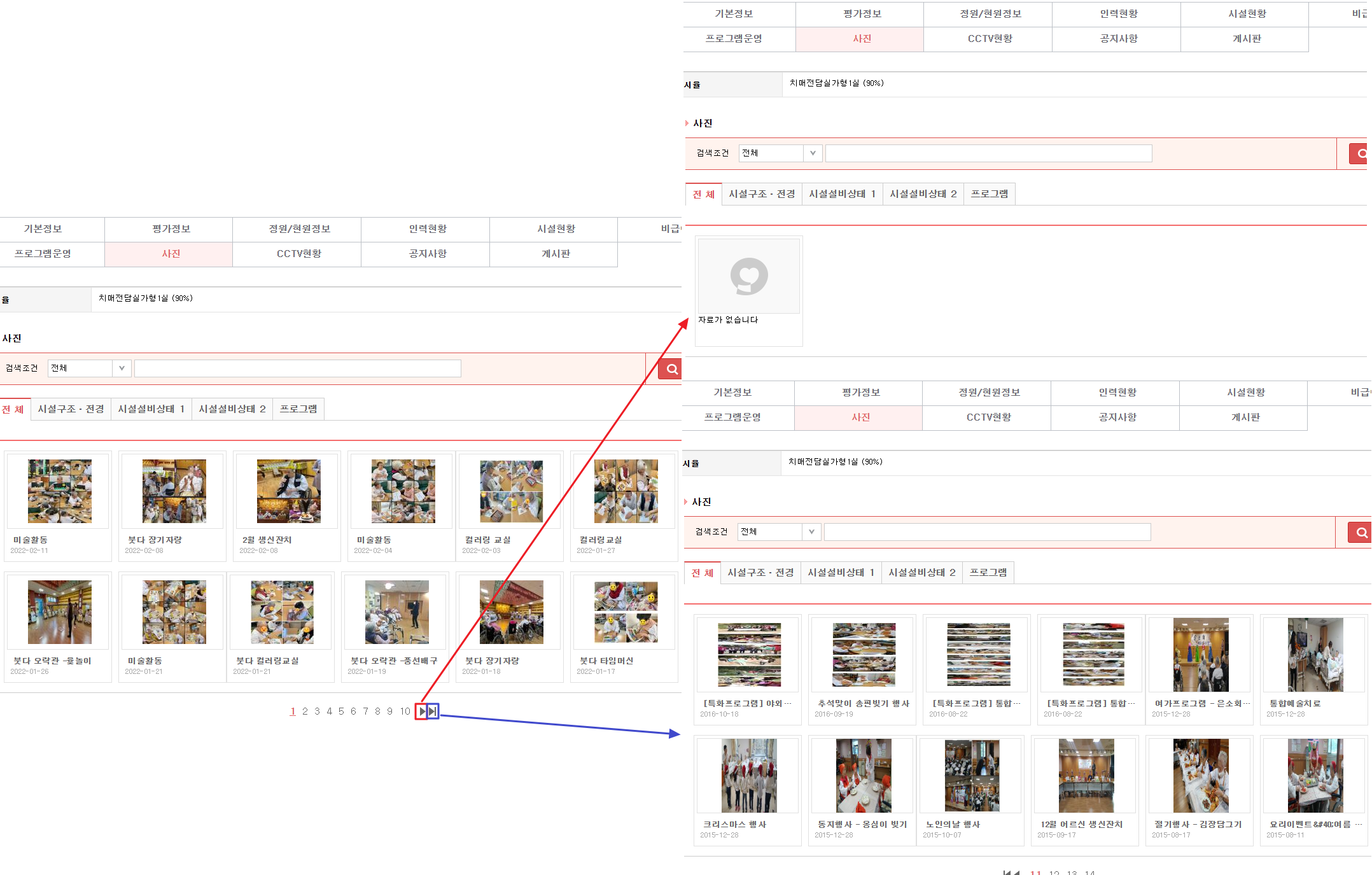Click the last page skip arrow icon
The height and width of the screenshot is (875, 1372).
point(433,711)
